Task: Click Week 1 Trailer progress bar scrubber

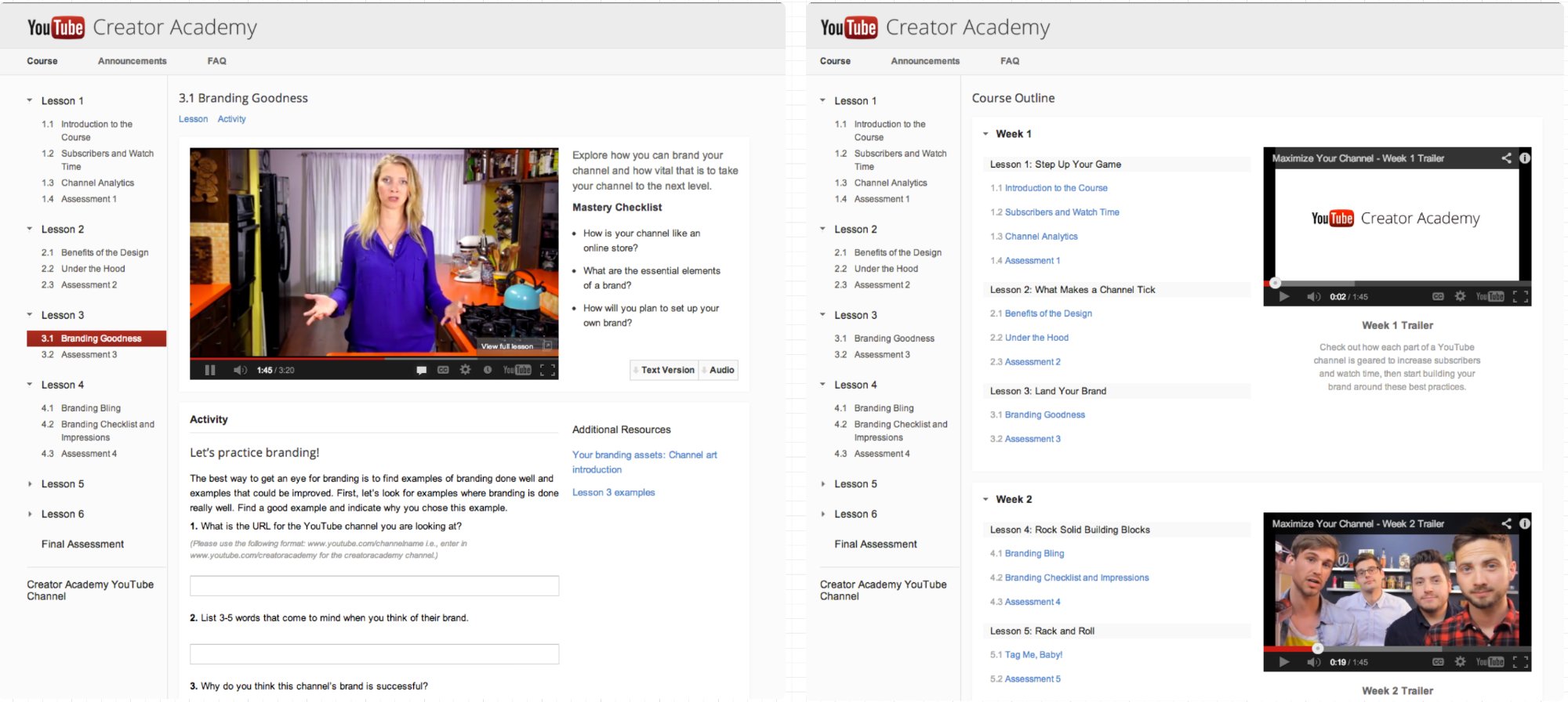Action: click(x=1275, y=283)
